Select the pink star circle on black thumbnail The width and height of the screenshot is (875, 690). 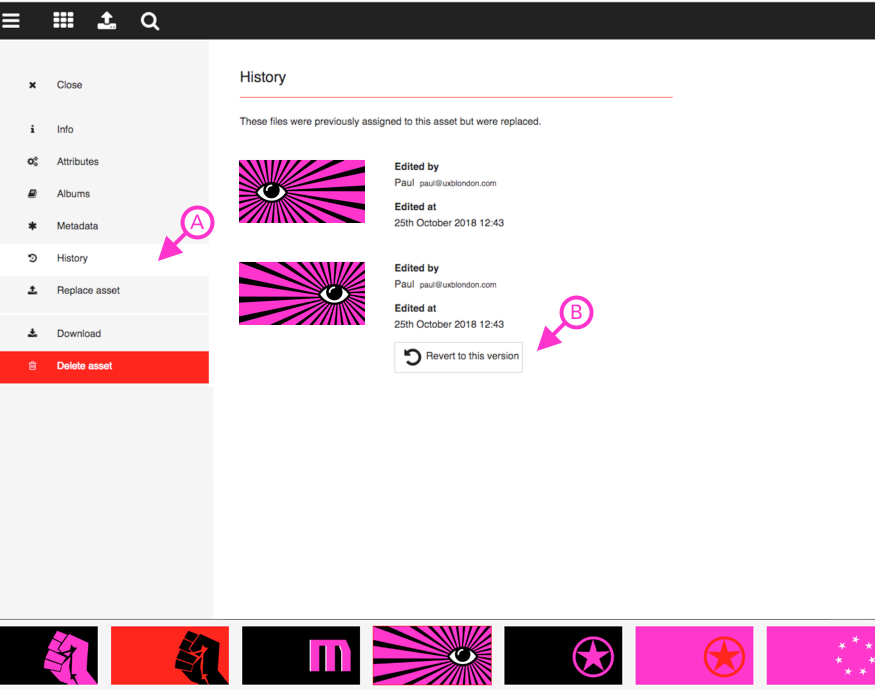(x=563, y=656)
